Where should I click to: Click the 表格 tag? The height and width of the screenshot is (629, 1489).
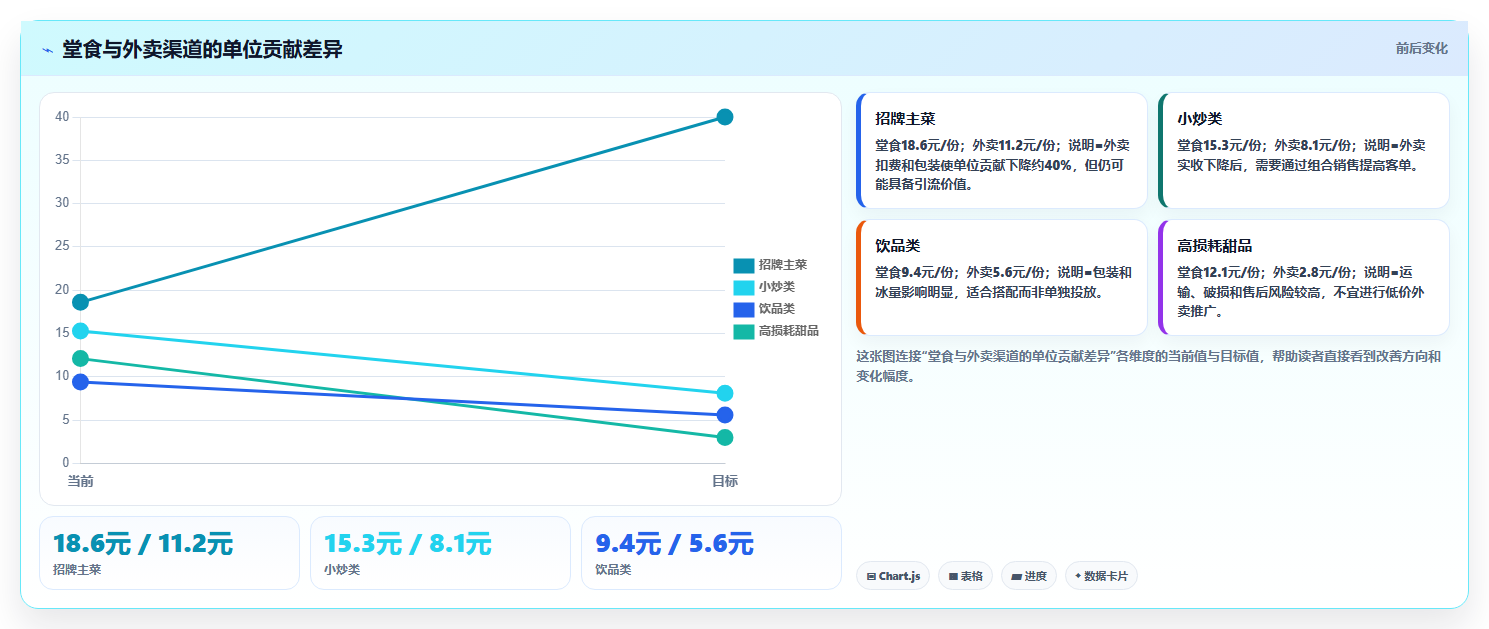(x=965, y=576)
